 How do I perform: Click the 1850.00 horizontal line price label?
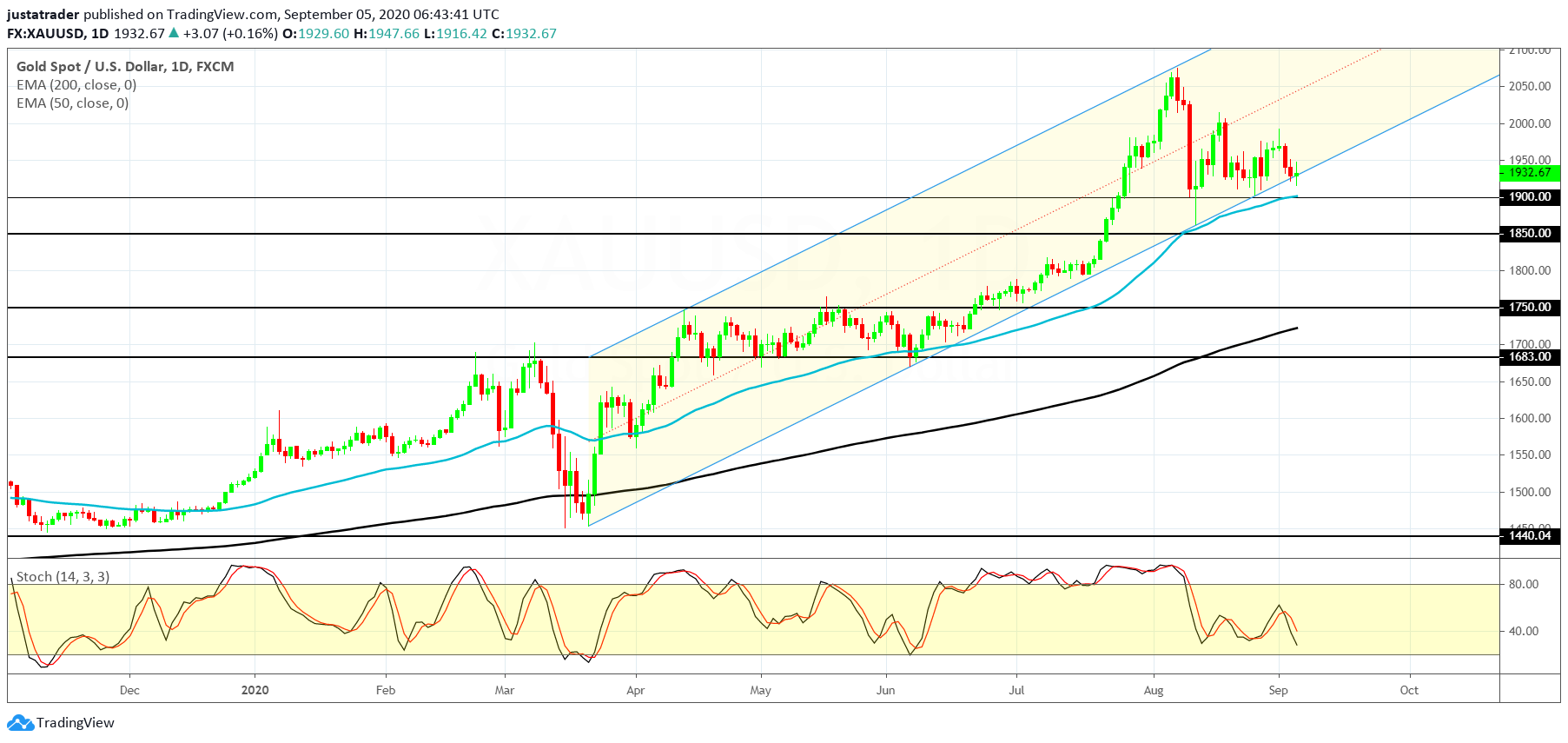click(1530, 234)
